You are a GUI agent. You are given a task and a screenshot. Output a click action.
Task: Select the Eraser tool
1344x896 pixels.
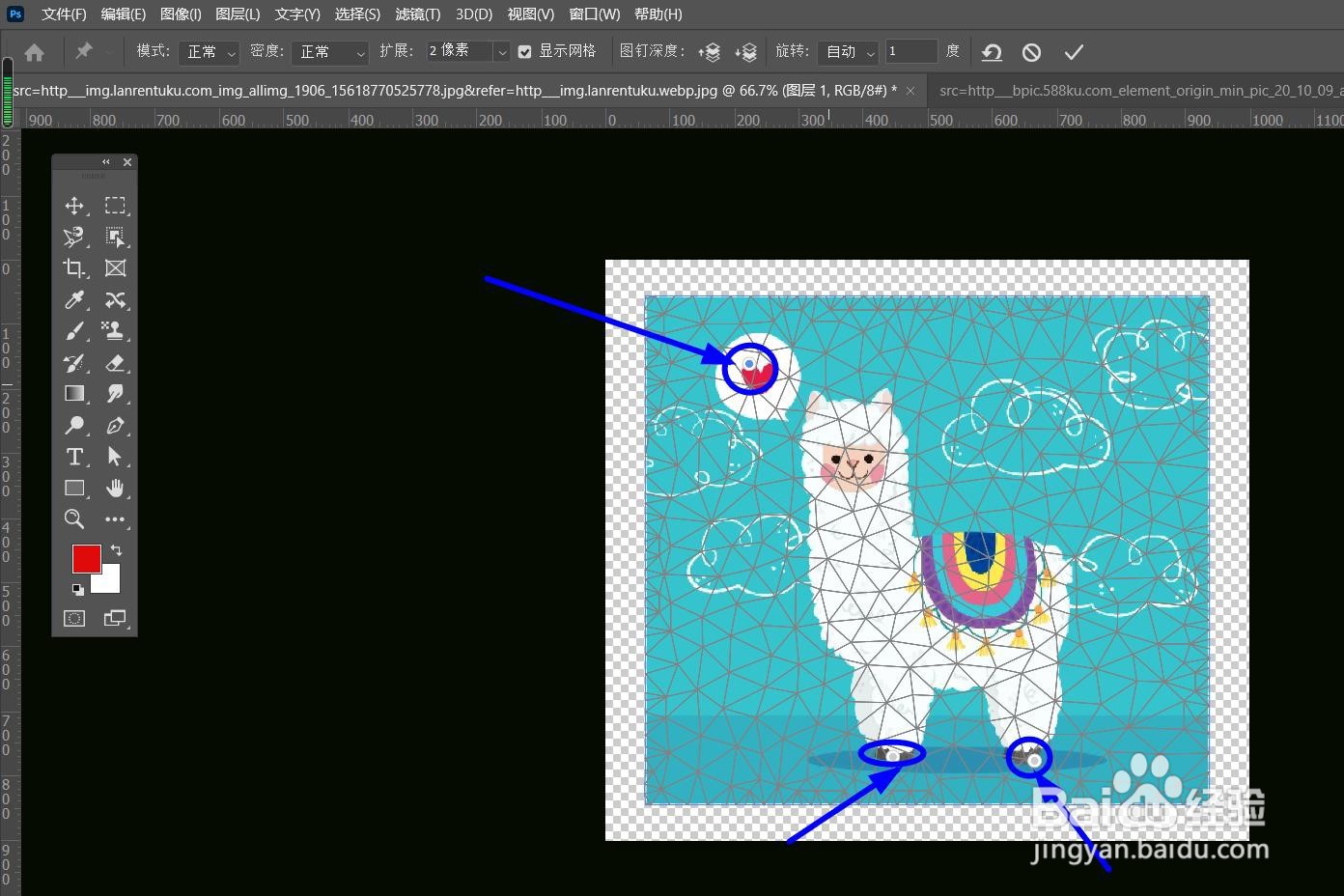[x=115, y=363]
